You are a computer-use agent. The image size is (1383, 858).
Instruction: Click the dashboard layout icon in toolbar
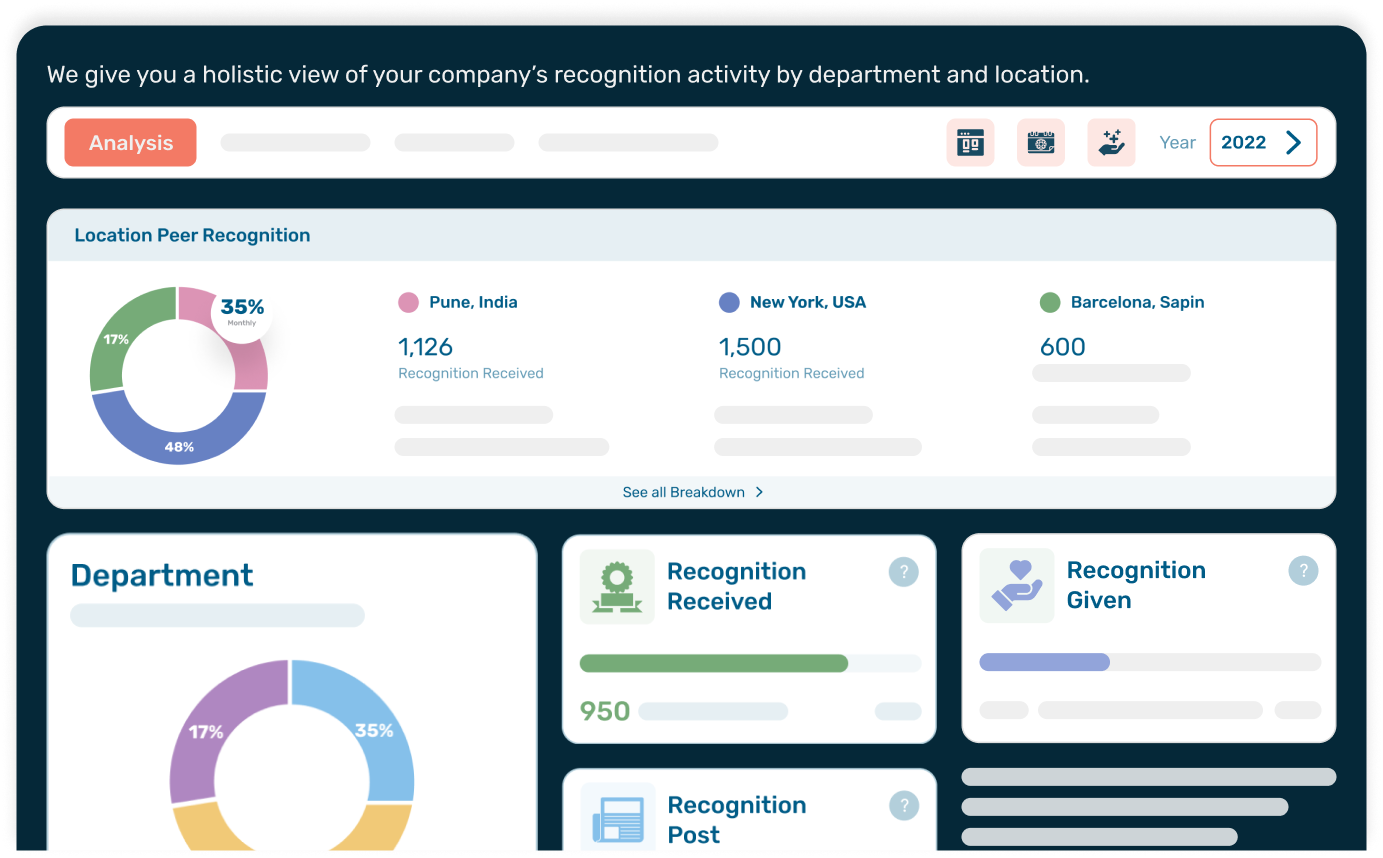(970, 143)
